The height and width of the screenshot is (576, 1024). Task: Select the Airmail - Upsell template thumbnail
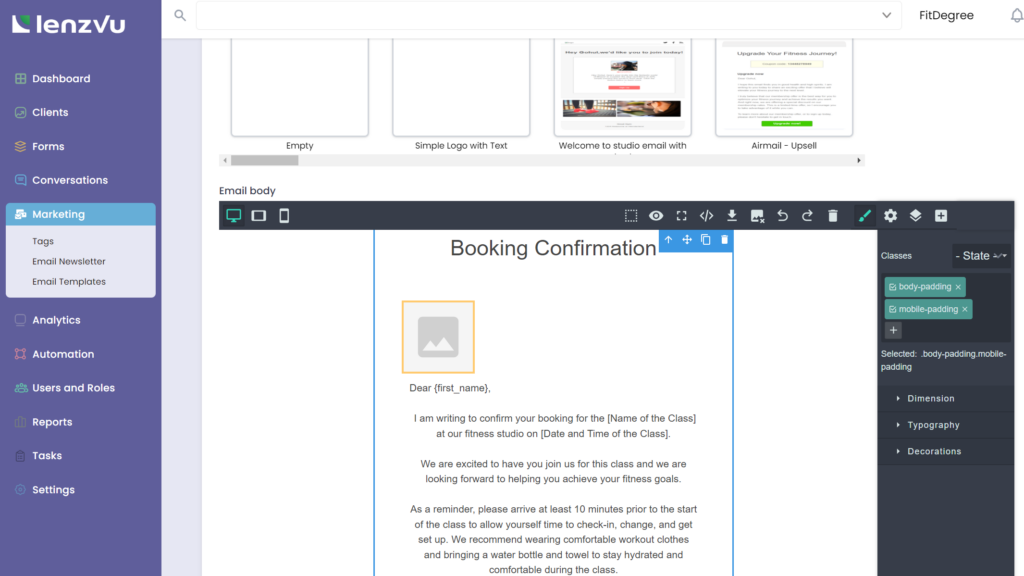click(784, 88)
